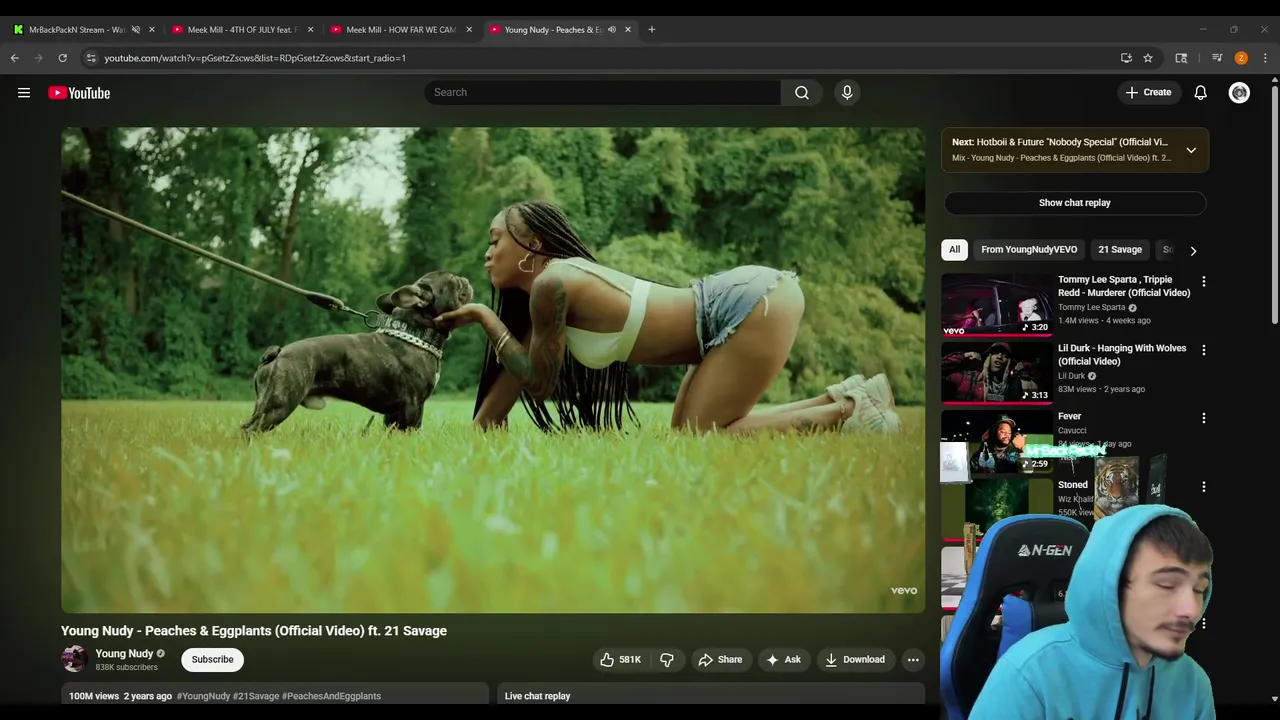Image resolution: width=1280 pixels, height=720 pixels.
Task: Mute the Young Nudy tab audio icon
Action: pos(612,30)
